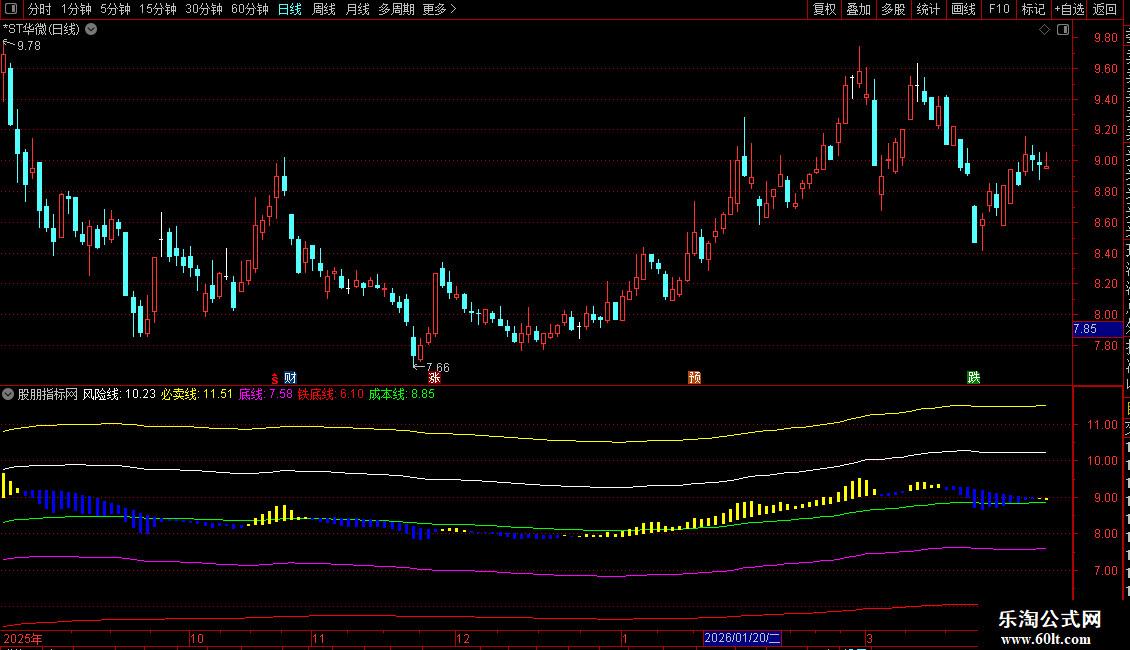Switch to the 周线 period tab

click(324, 9)
